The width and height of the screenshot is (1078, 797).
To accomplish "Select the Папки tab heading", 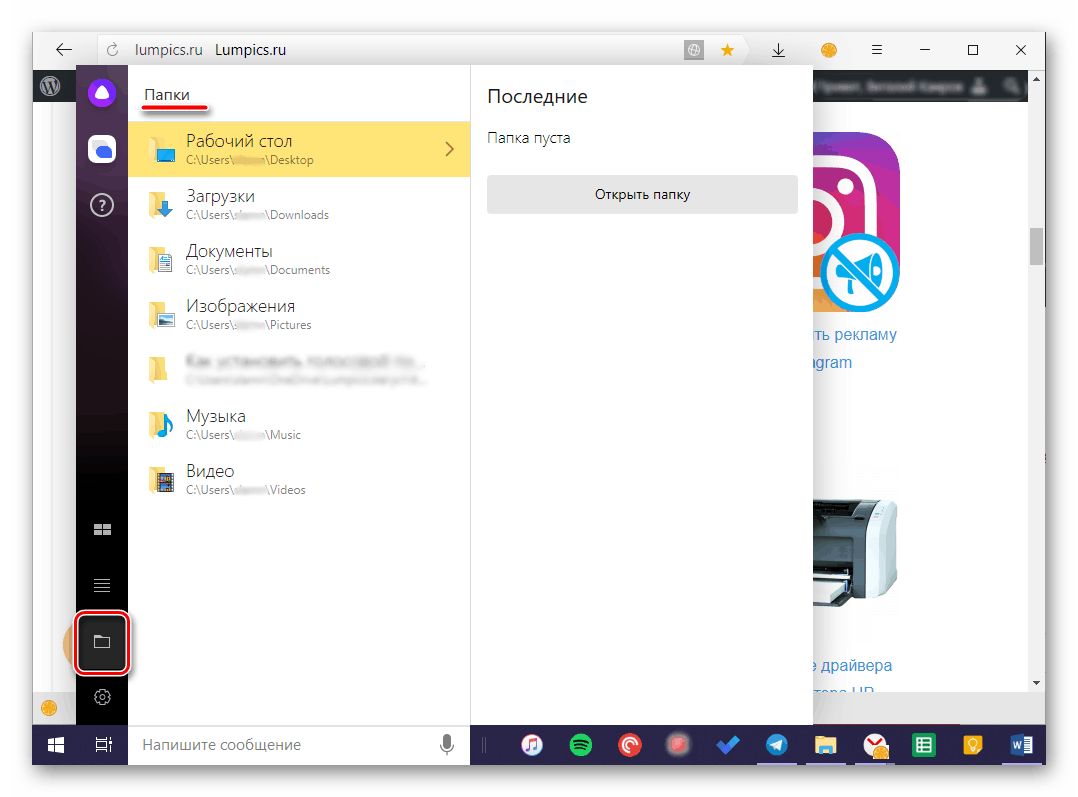I will pyautogui.click(x=167, y=94).
